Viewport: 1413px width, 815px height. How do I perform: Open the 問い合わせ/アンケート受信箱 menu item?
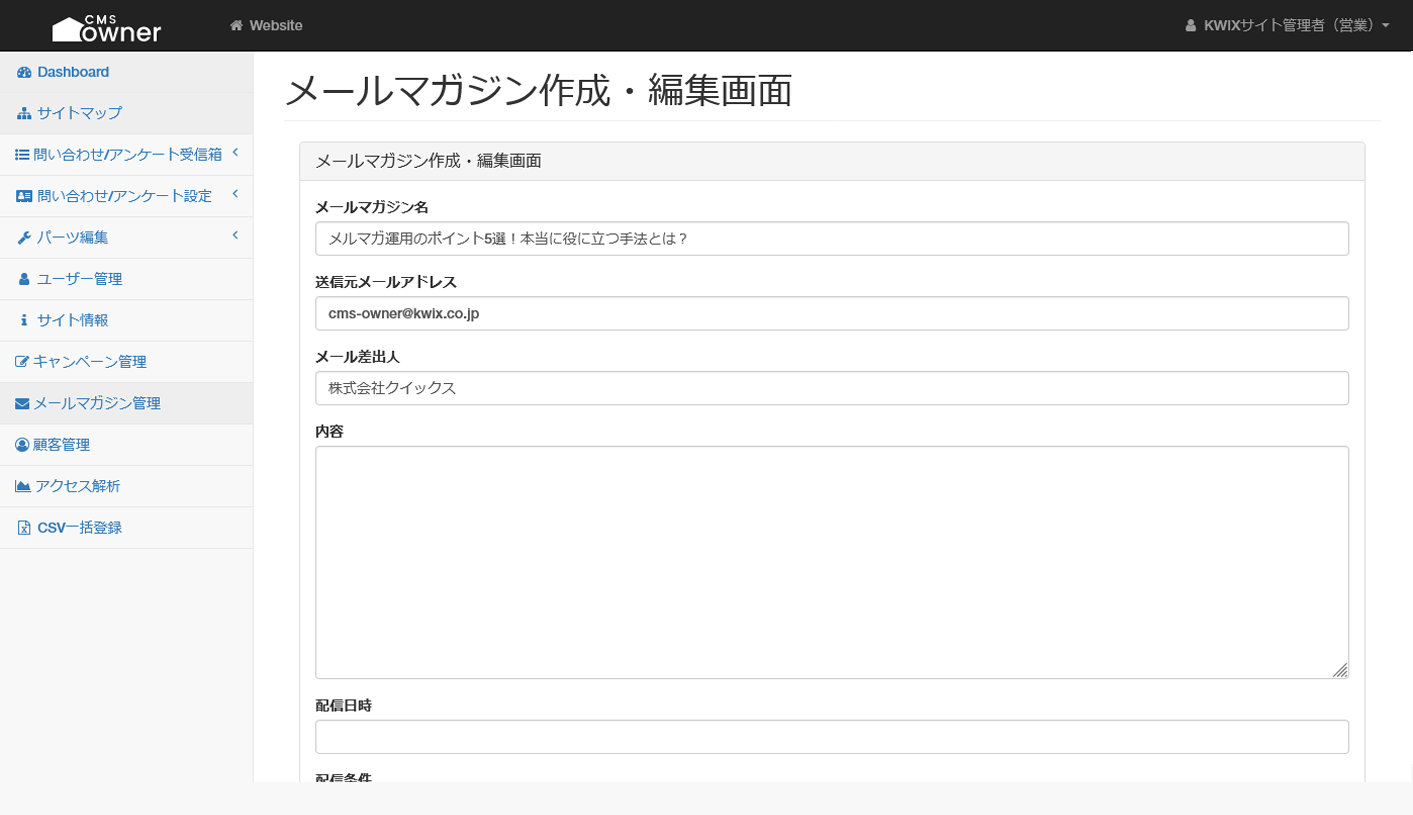(x=126, y=154)
